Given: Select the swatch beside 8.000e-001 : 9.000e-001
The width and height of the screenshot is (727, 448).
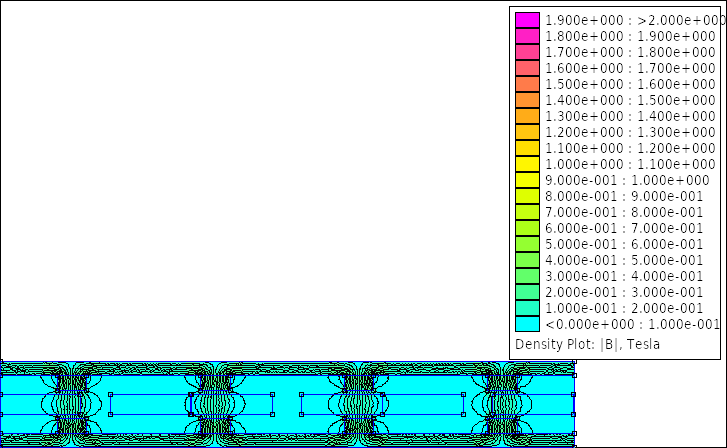Looking at the screenshot, I should (x=527, y=196).
